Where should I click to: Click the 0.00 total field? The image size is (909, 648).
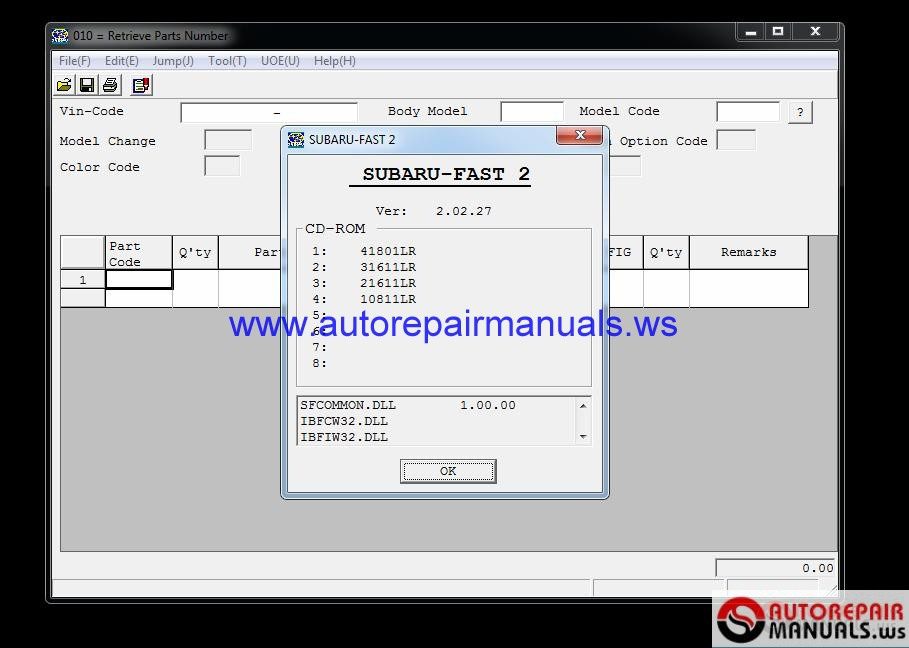coord(776,567)
